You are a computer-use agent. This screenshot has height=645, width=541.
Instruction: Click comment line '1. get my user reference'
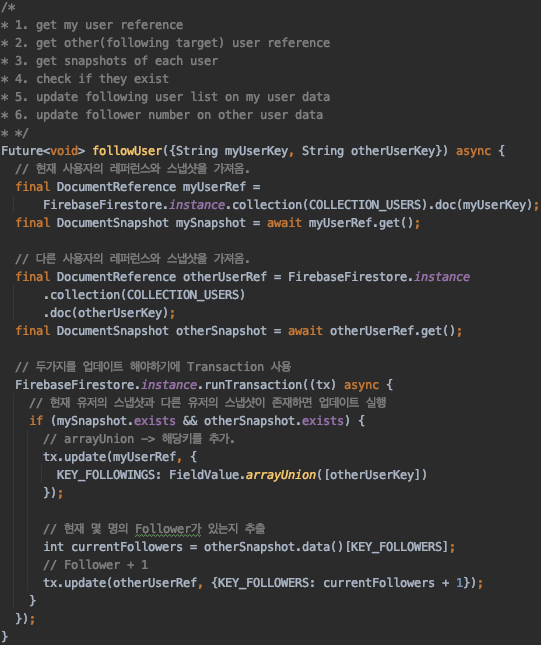click(99, 25)
